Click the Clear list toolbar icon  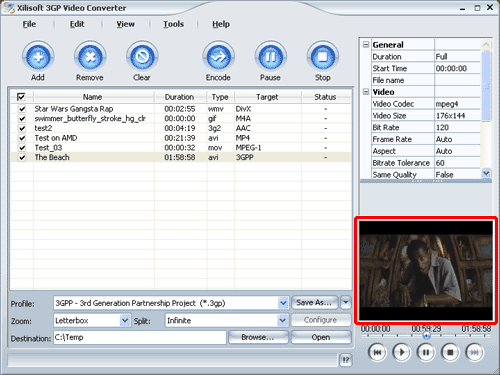(142, 57)
